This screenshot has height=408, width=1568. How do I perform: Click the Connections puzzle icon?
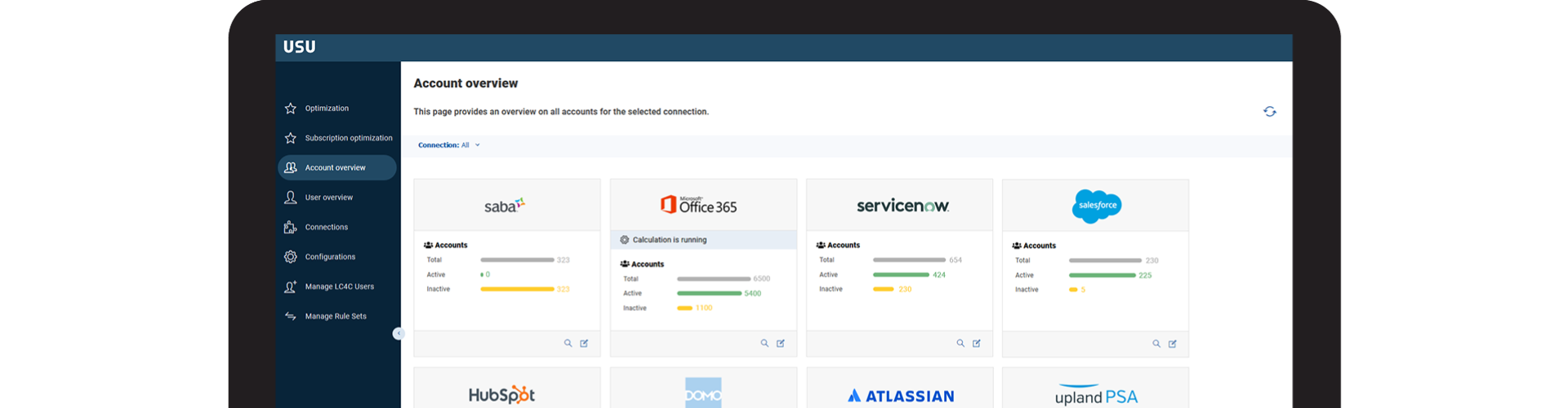point(291,227)
